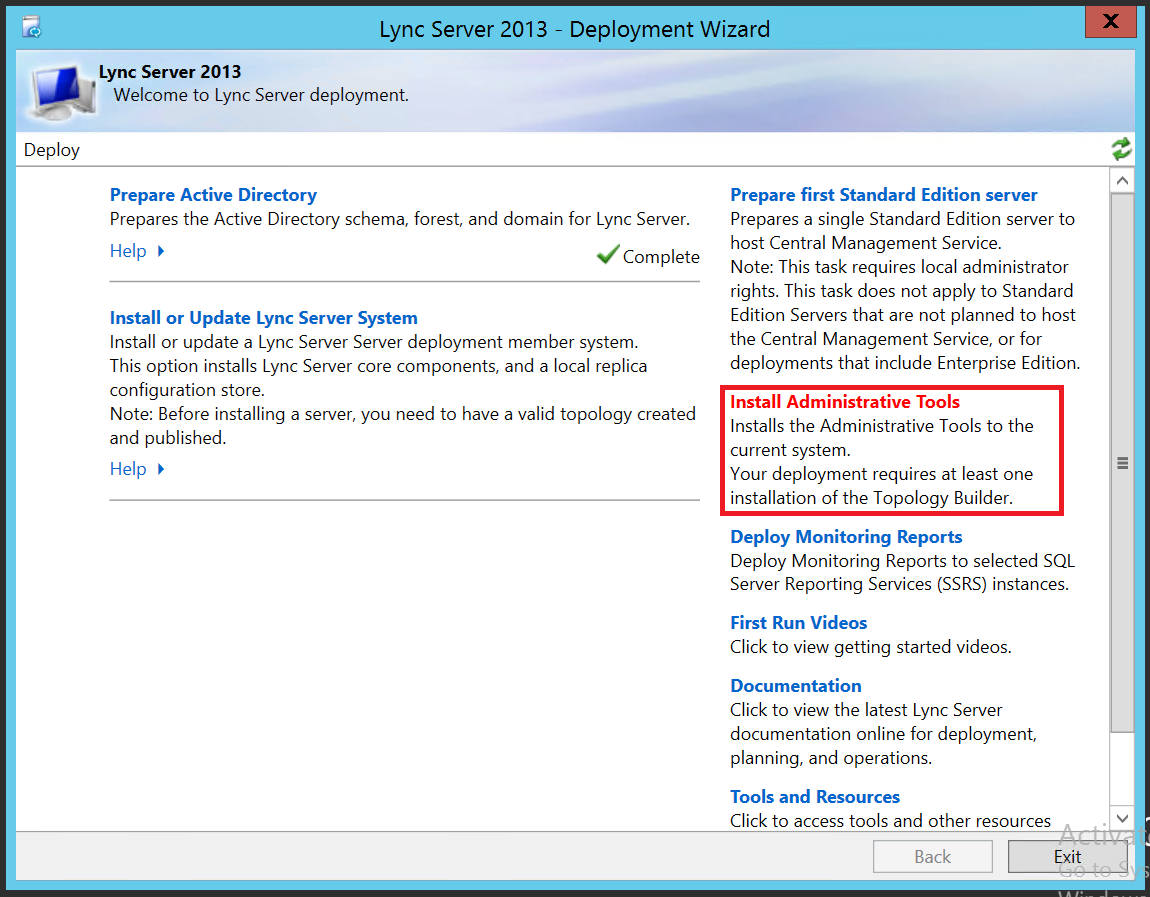Click Help link under Install or Update Lync
Image resolution: width=1150 pixels, height=897 pixels.
[x=128, y=469]
